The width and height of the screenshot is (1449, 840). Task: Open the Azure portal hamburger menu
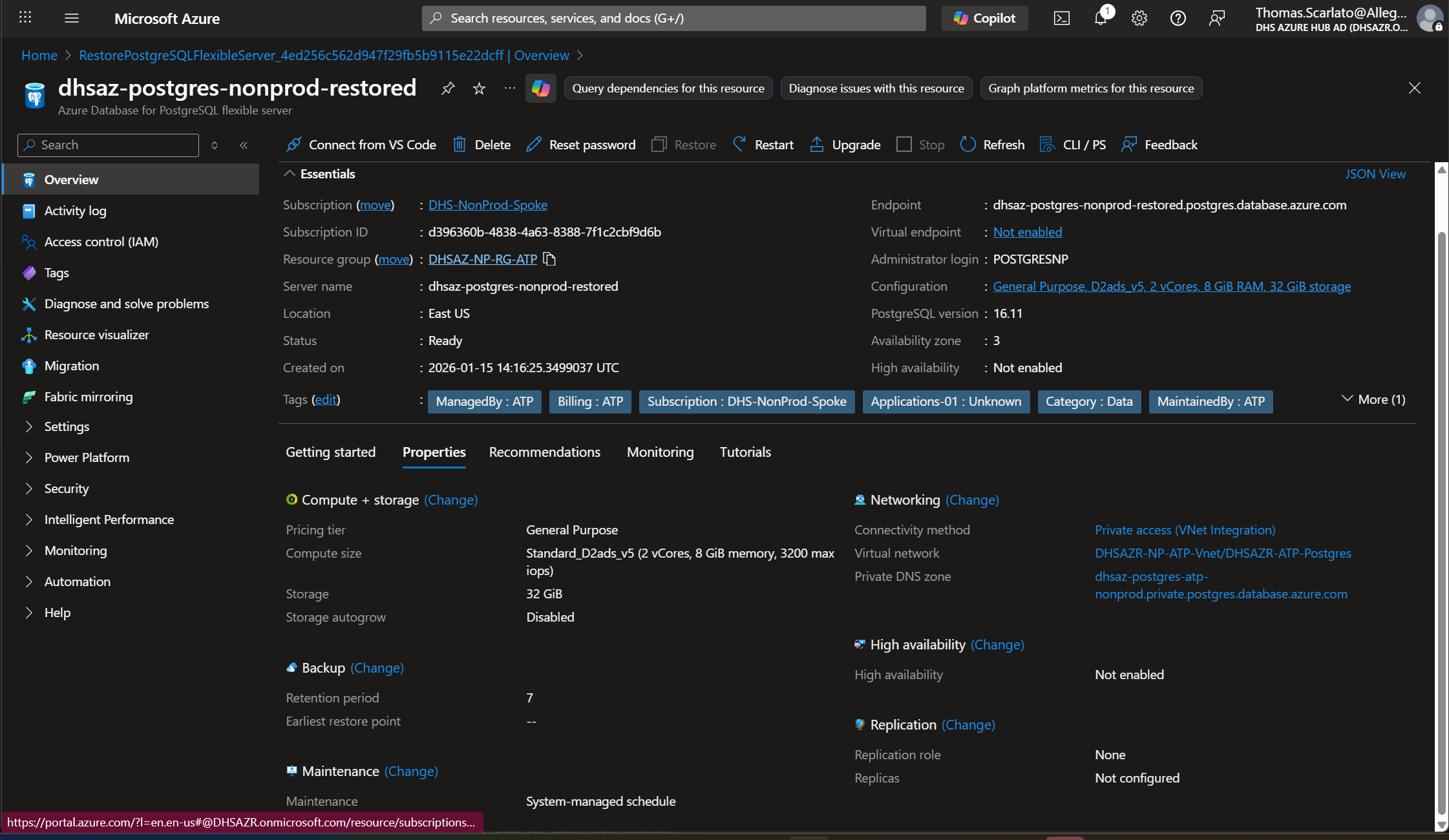click(x=72, y=18)
